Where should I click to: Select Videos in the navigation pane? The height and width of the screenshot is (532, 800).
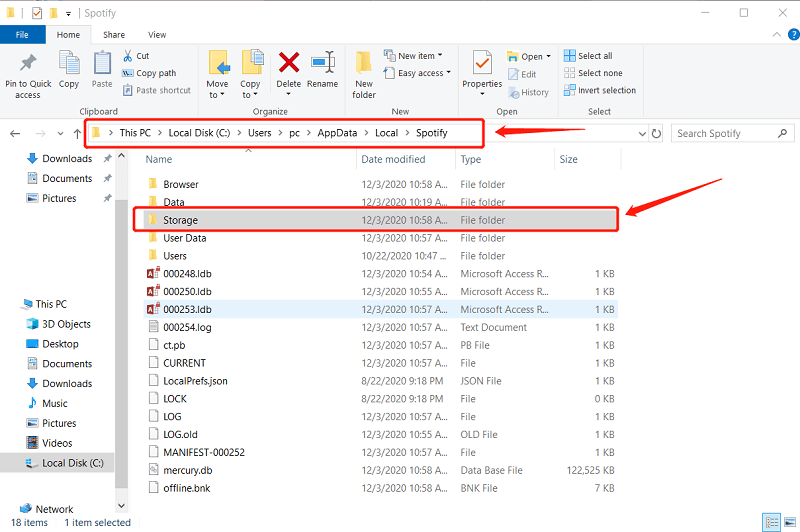pyautogui.click(x=49, y=443)
